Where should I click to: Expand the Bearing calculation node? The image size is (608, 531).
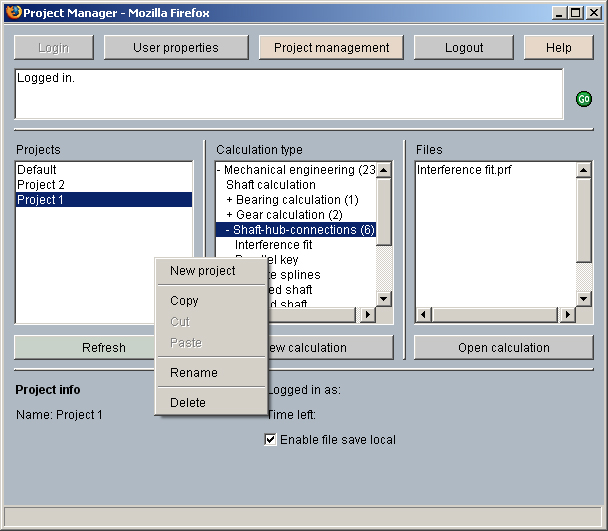[230, 200]
